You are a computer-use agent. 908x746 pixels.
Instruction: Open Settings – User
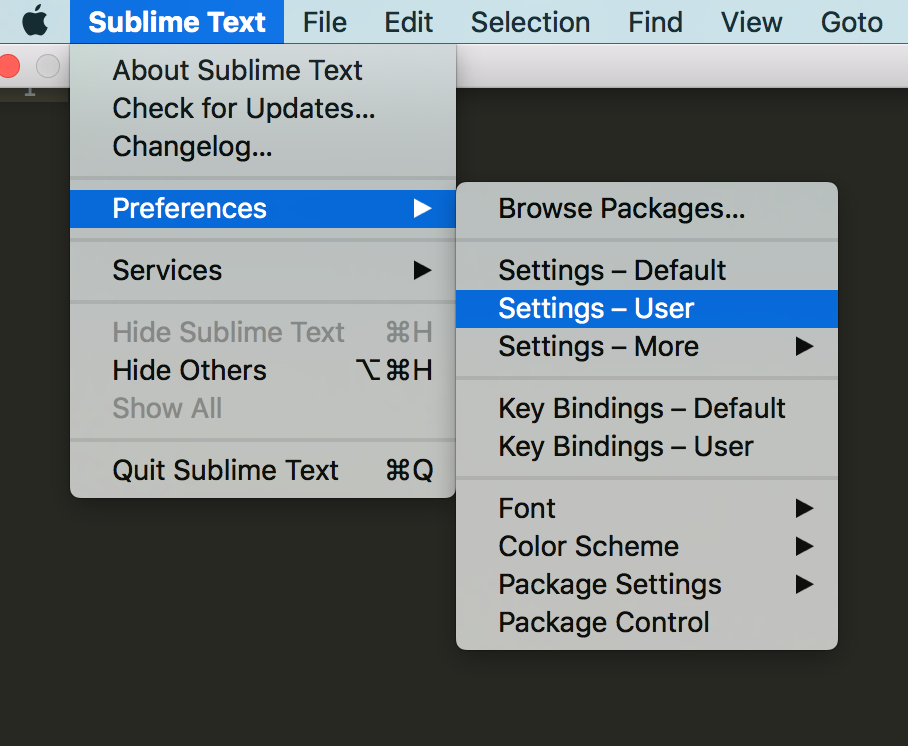tap(647, 309)
